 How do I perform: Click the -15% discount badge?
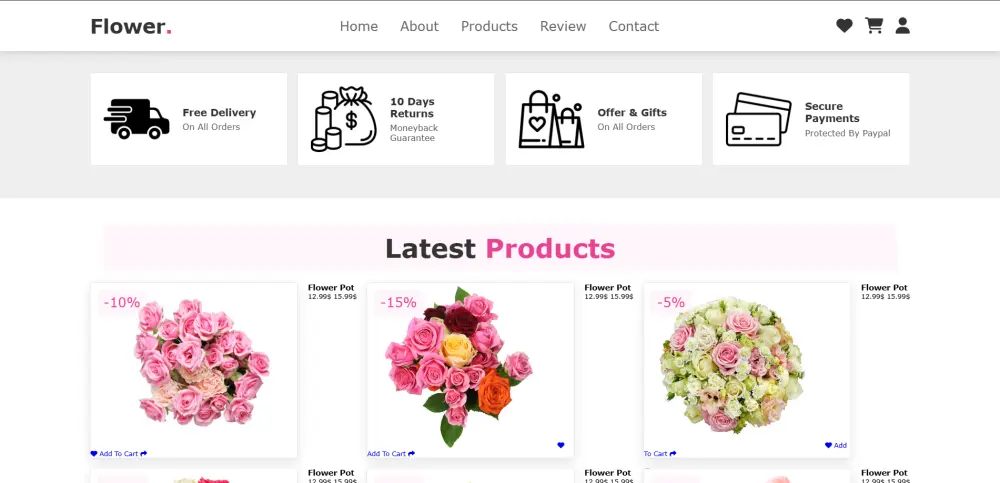point(399,302)
